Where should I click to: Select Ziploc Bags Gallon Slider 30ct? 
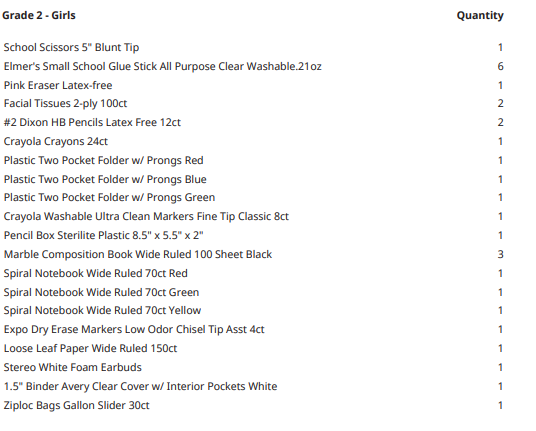pos(77,405)
